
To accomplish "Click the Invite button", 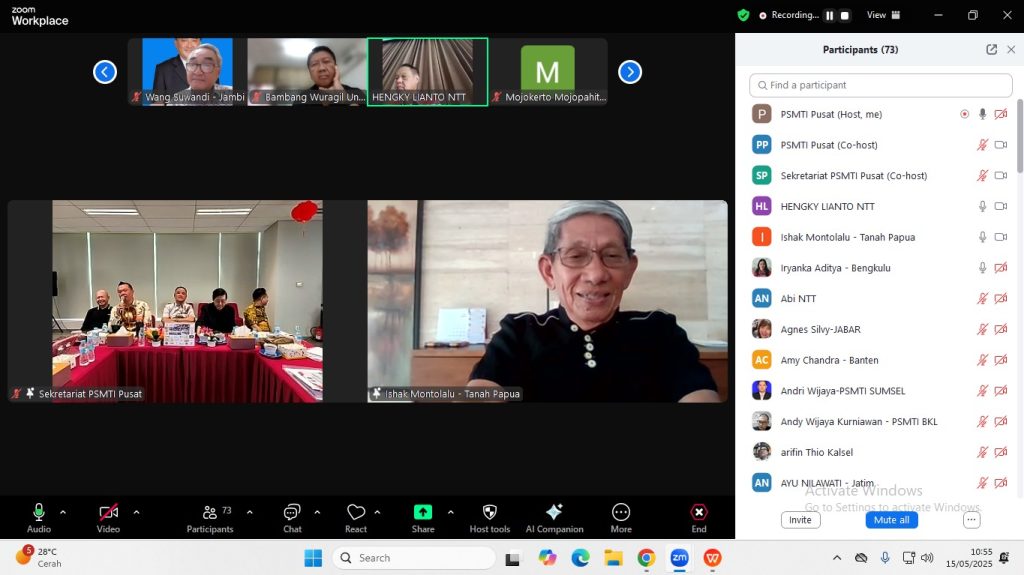I will point(800,520).
